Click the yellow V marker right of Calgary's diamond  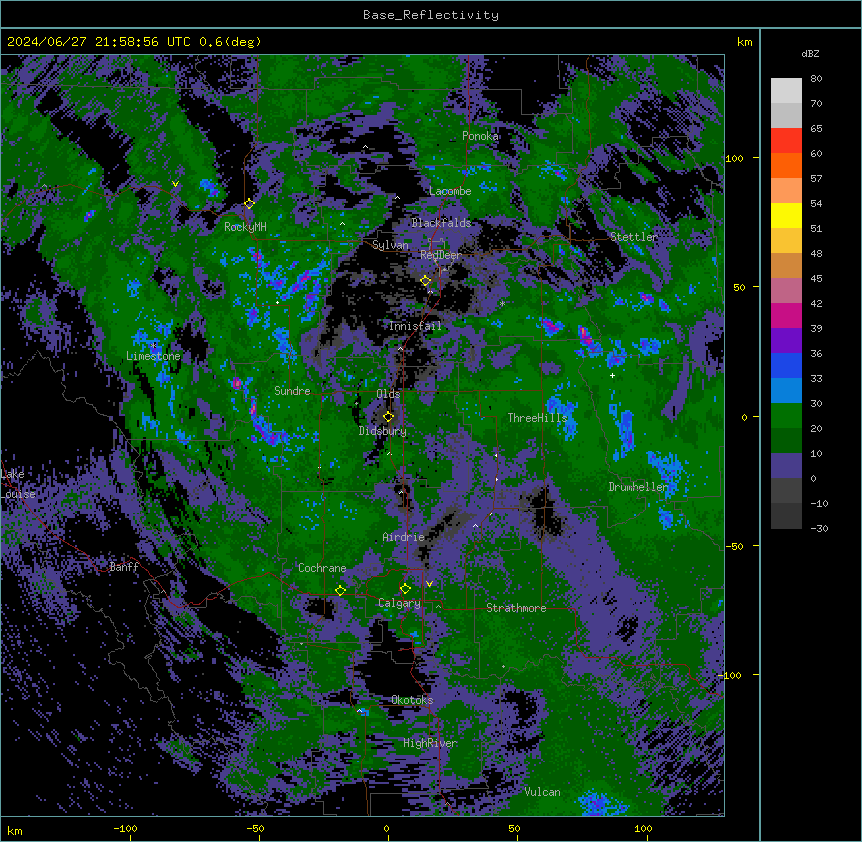(429, 584)
